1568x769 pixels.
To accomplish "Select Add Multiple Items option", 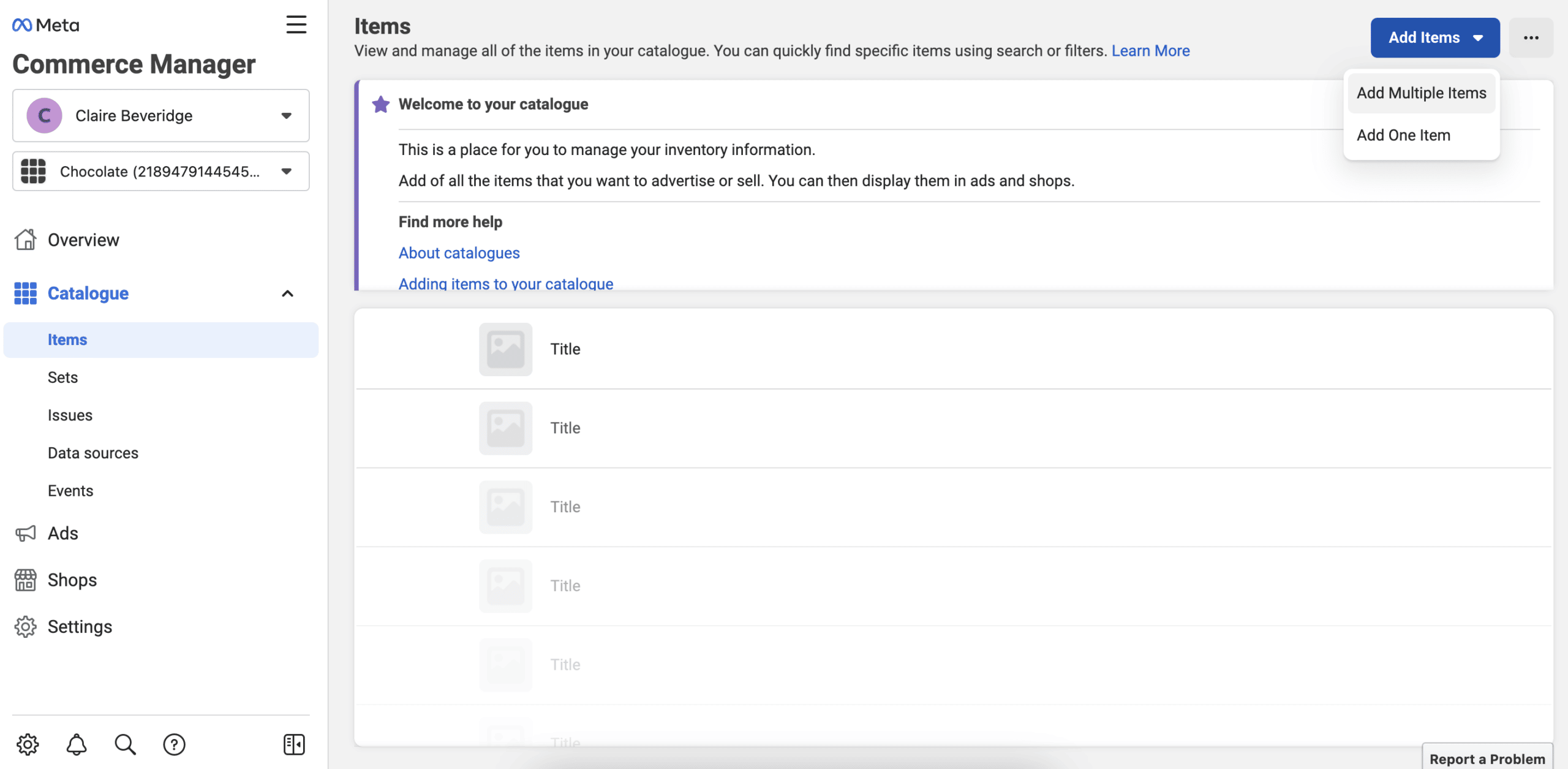I will (1422, 93).
